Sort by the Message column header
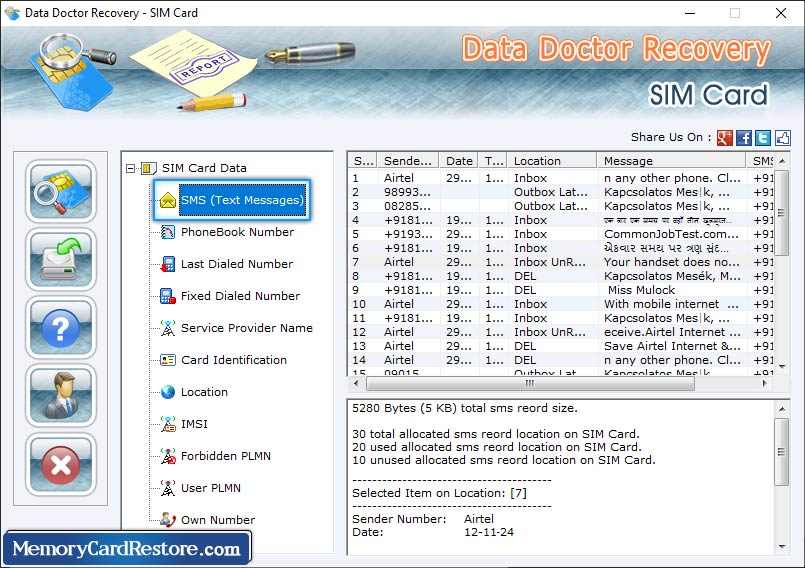The image size is (805, 568). click(x=671, y=161)
